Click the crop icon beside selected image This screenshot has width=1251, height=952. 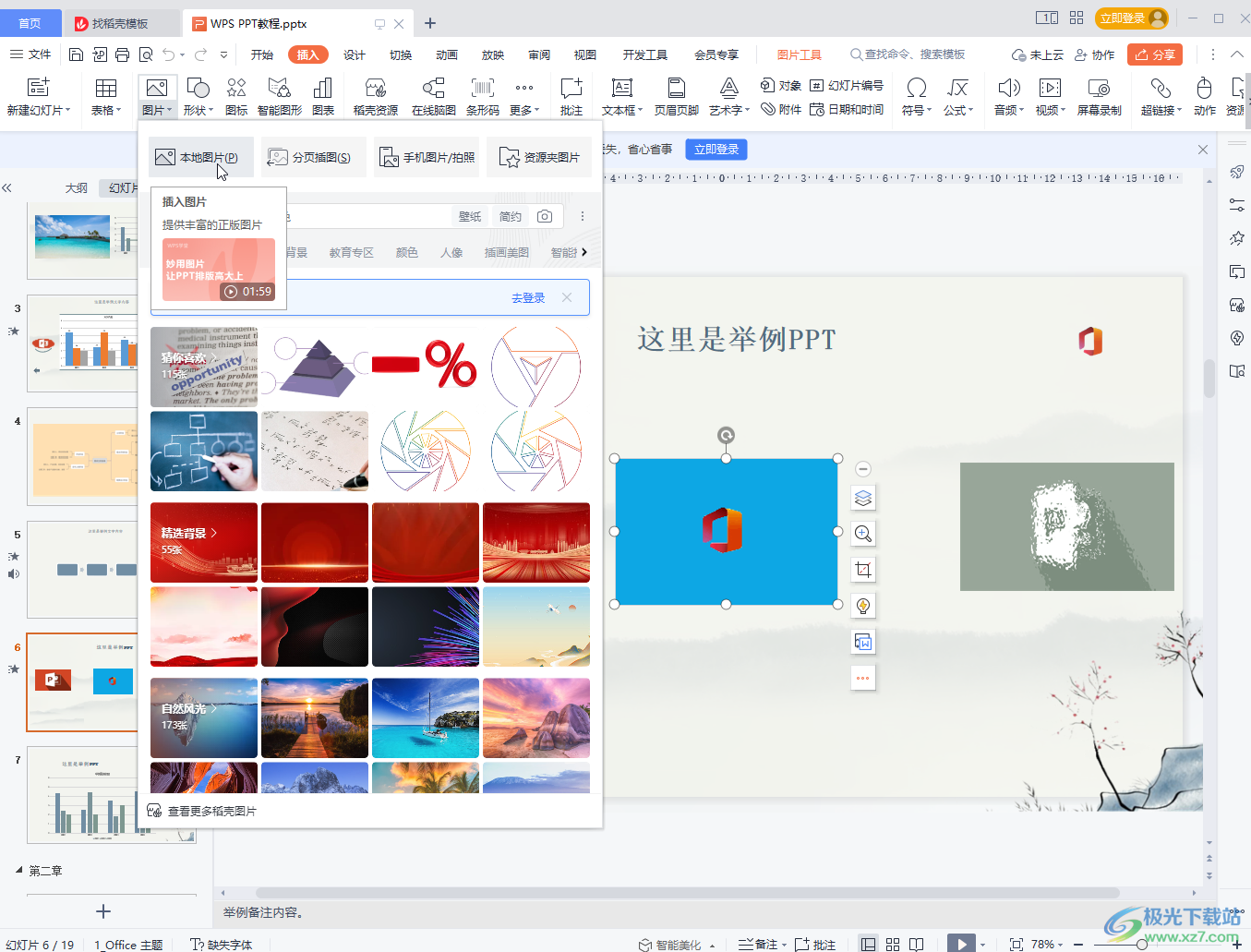(x=863, y=570)
